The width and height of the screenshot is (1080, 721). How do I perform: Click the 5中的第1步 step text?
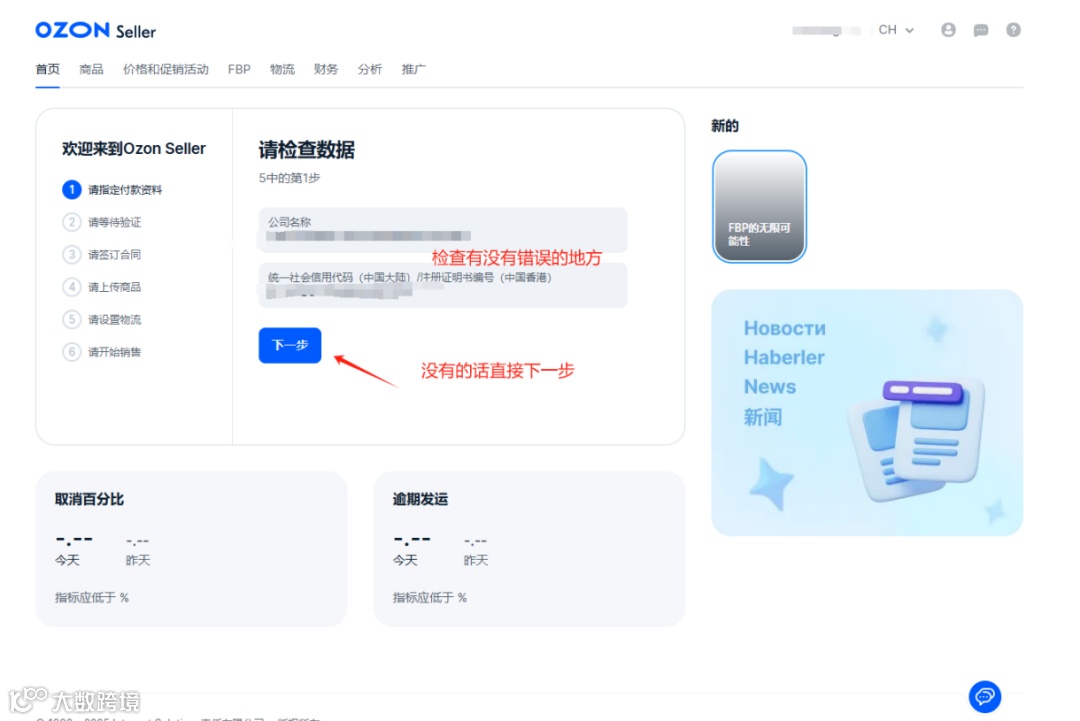(x=289, y=178)
